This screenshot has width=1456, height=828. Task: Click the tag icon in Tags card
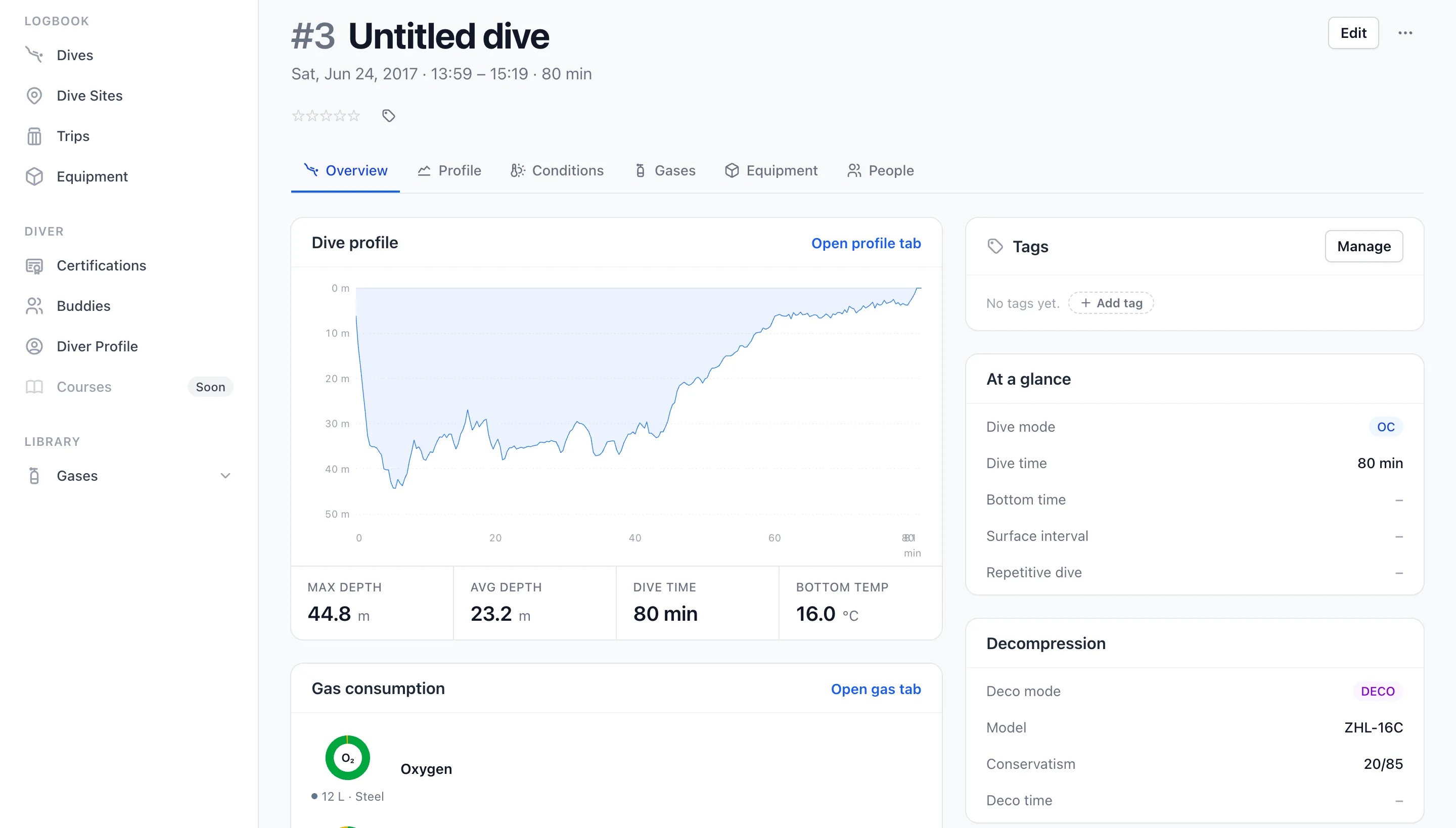[995, 246]
